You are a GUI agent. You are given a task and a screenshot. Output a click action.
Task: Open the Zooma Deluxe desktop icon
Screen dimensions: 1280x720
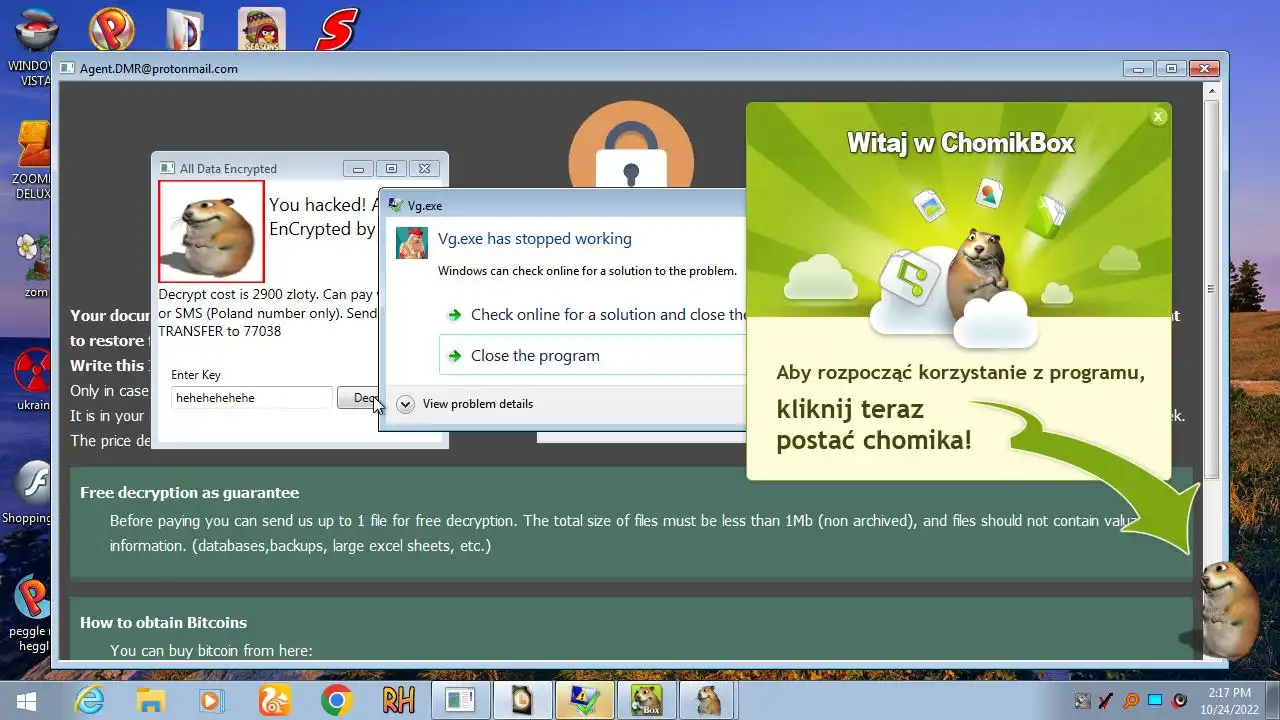(32, 160)
